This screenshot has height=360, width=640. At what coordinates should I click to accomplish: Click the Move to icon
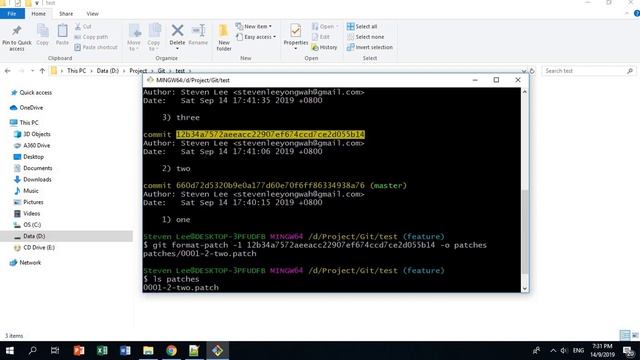coord(134,31)
